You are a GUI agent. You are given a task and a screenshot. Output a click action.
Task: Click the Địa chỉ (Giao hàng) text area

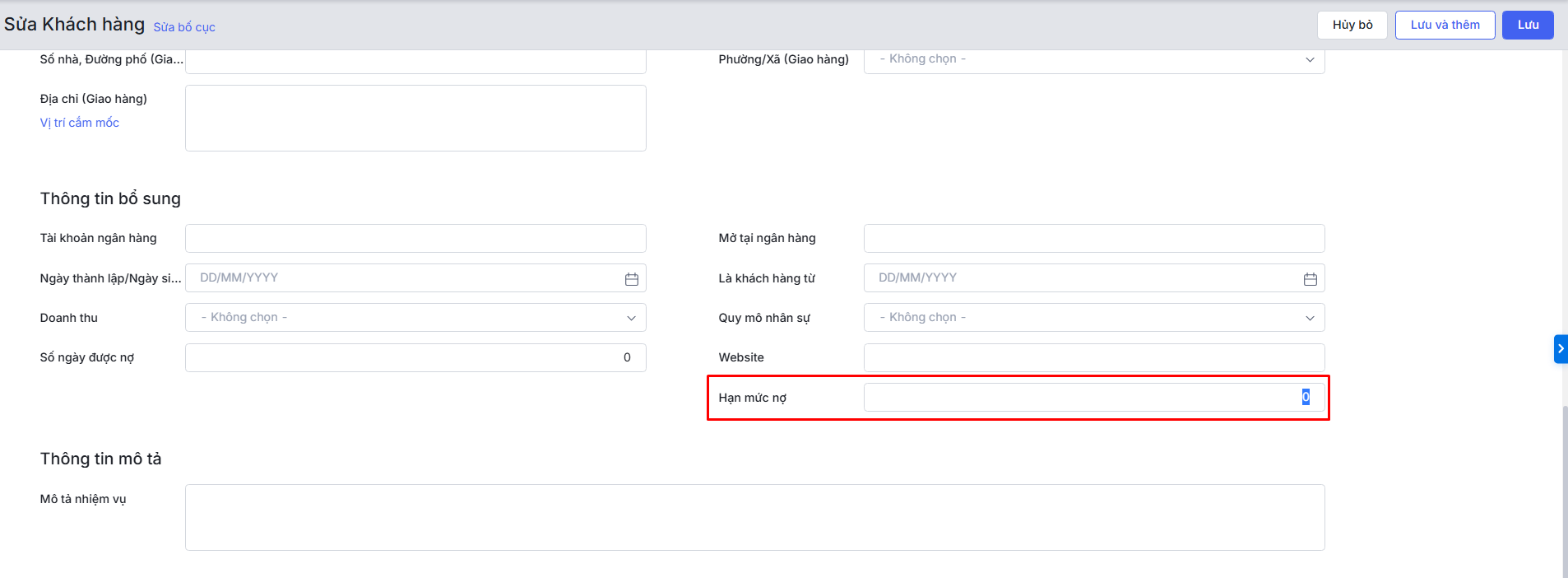click(415, 119)
